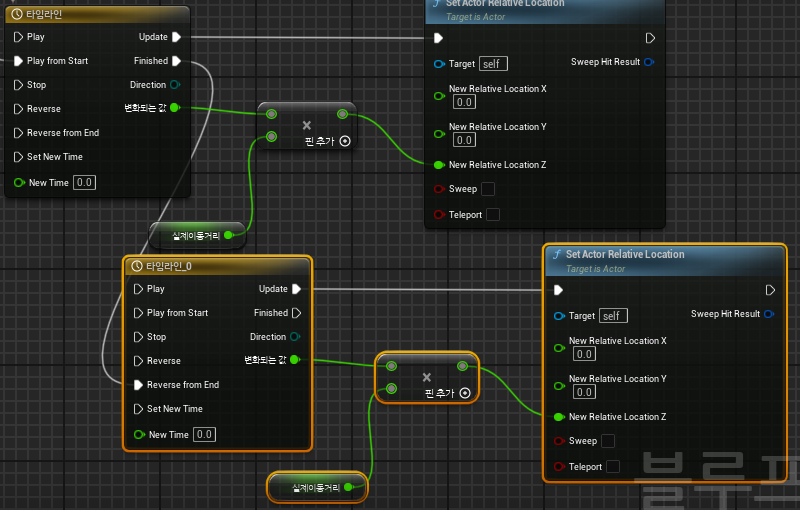Click Finished output pin on 타임라인 node
Viewport: 800px width, 510px height.
coord(177,61)
